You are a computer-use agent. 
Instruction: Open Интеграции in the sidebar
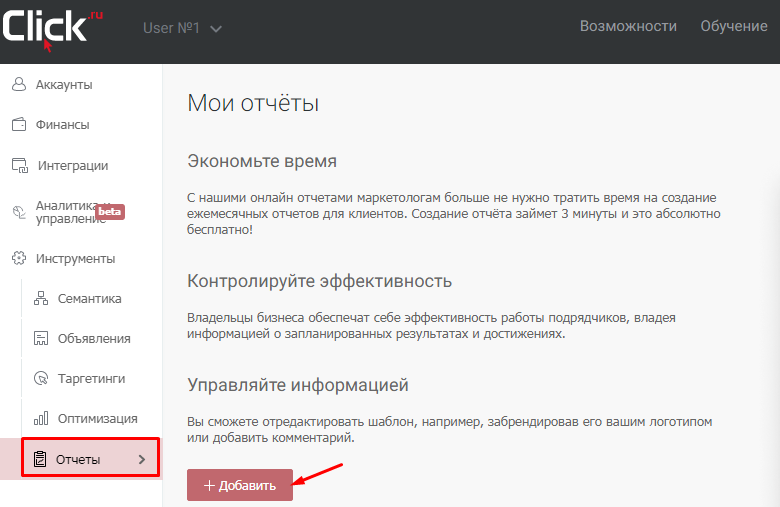pyautogui.click(x=73, y=165)
